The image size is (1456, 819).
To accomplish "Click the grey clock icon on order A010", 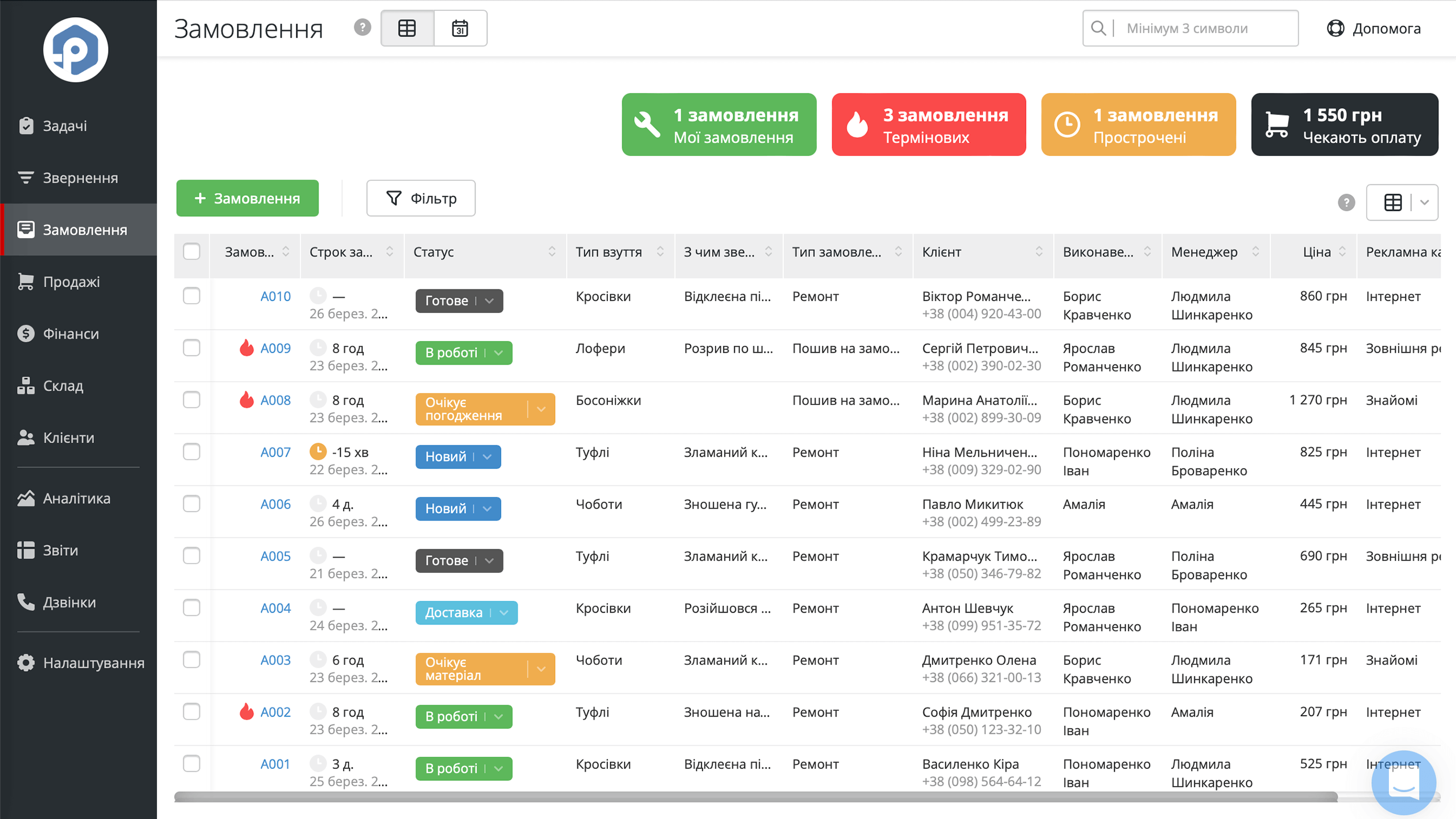I will [318, 296].
